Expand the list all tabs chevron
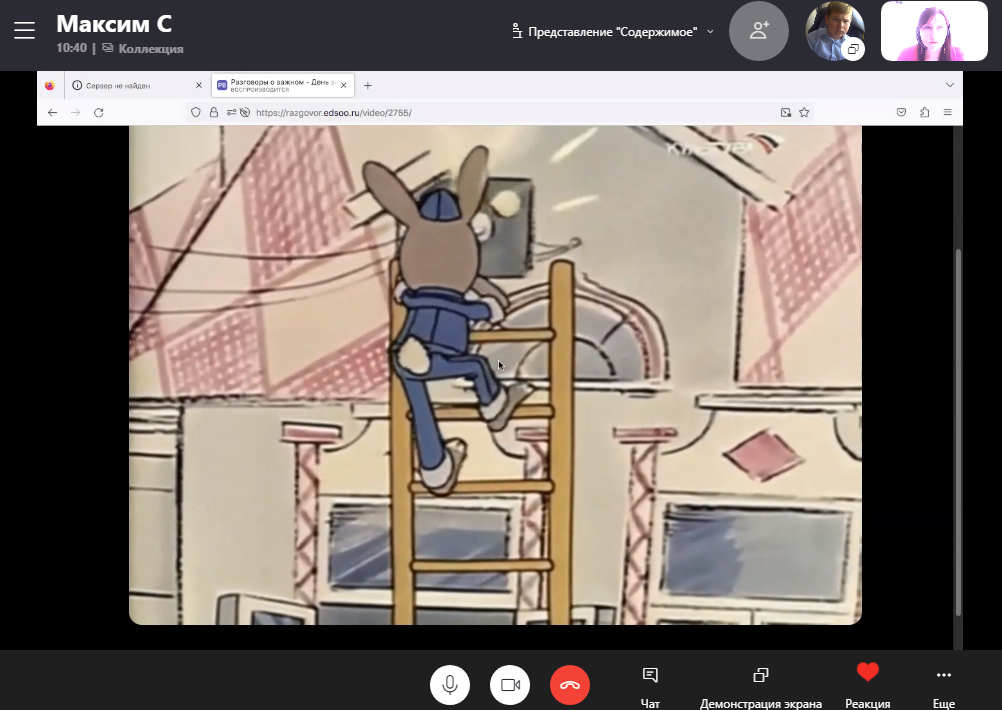Image resolution: width=1002 pixels, height=710 pixels. tap(950, 85)
